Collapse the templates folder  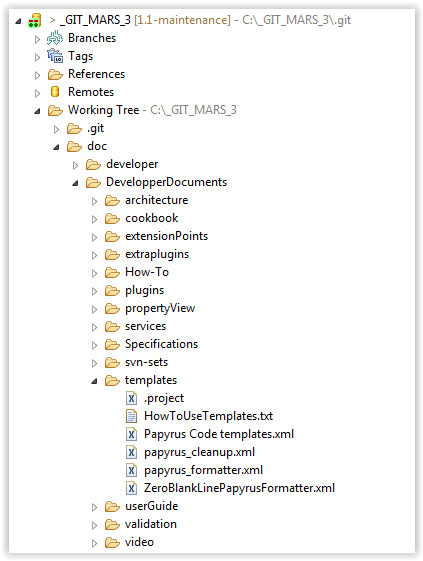[94, 381]
